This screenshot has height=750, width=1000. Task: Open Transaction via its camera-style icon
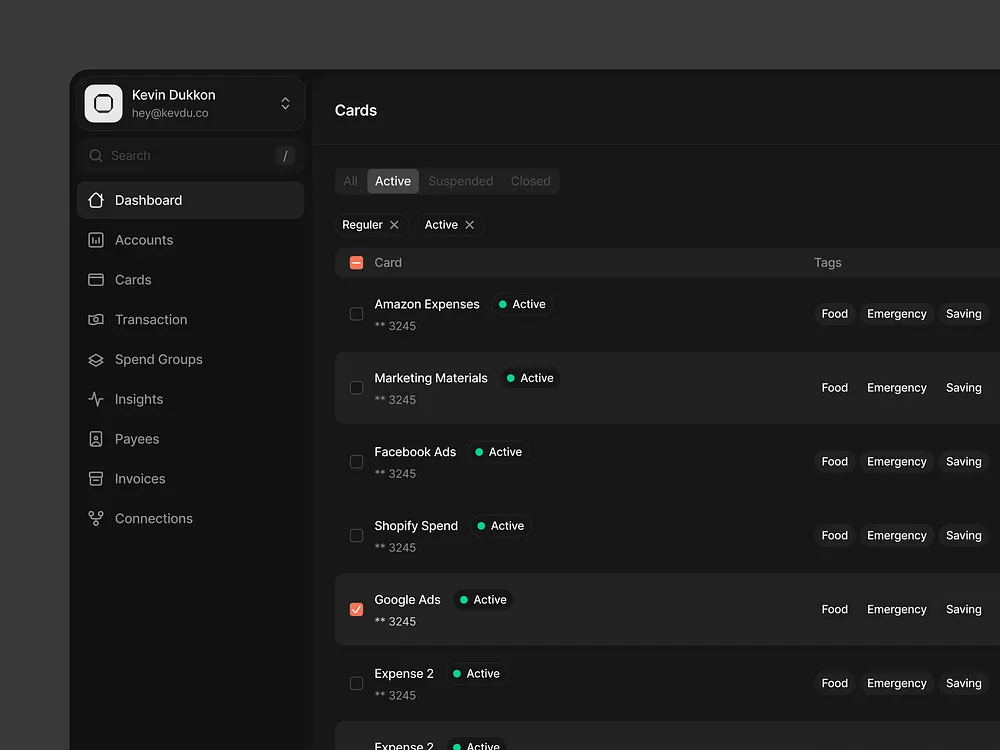coord(95,320)
